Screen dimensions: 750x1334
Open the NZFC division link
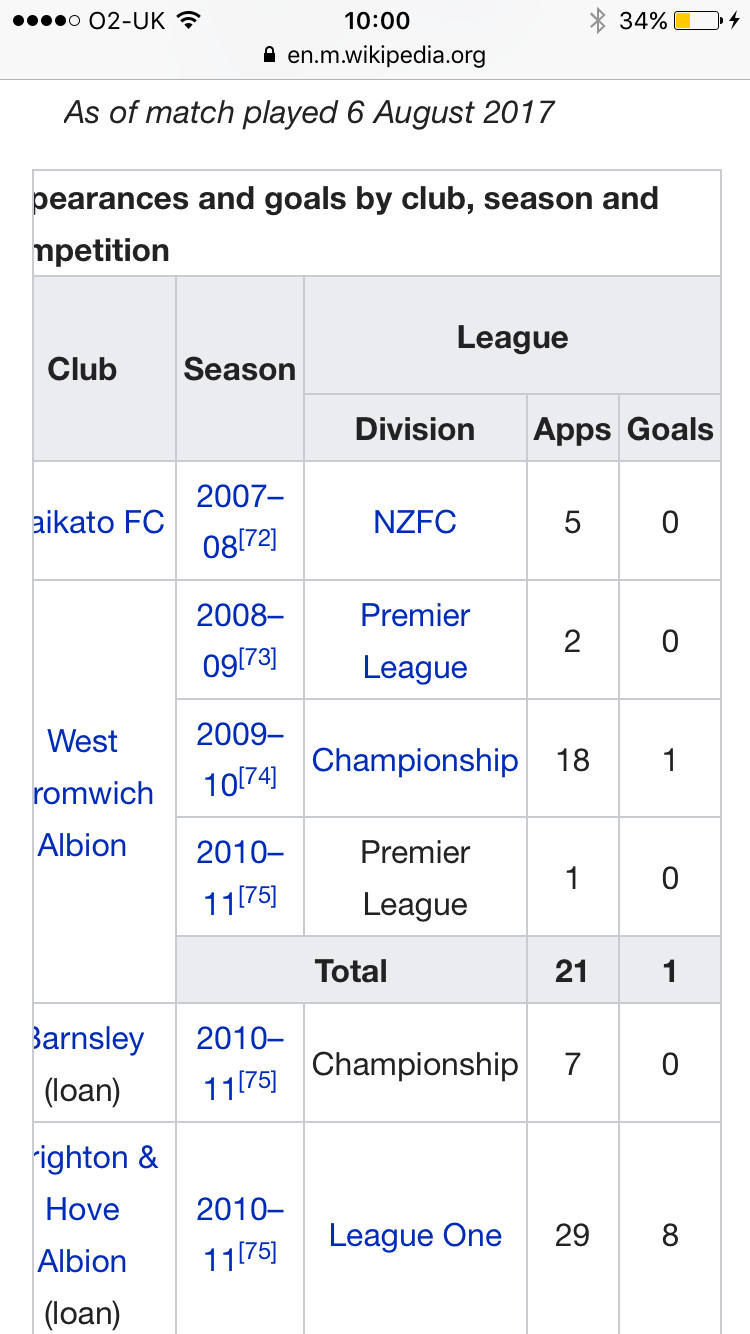pyautogui.click(x=415, y=522)
